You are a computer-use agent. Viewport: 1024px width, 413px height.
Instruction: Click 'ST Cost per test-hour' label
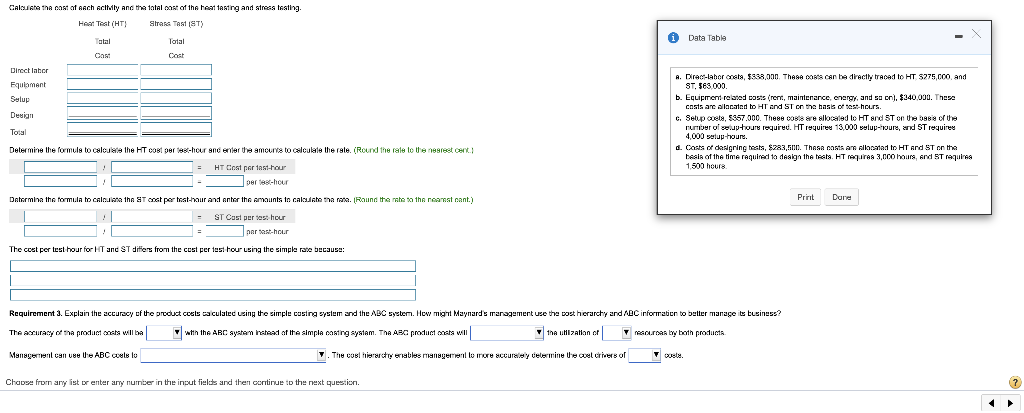pos(250,217)
